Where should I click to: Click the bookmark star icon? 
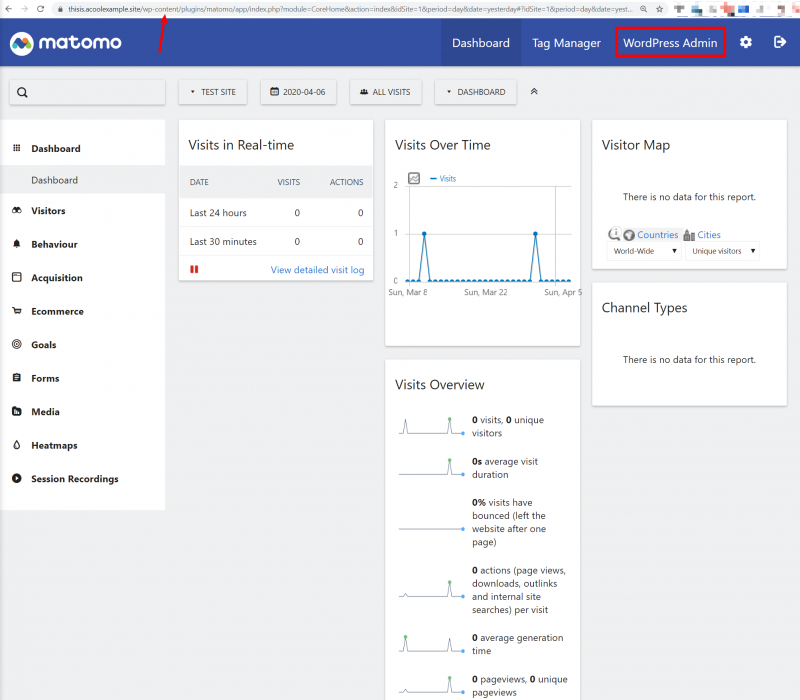coord(660,9)
